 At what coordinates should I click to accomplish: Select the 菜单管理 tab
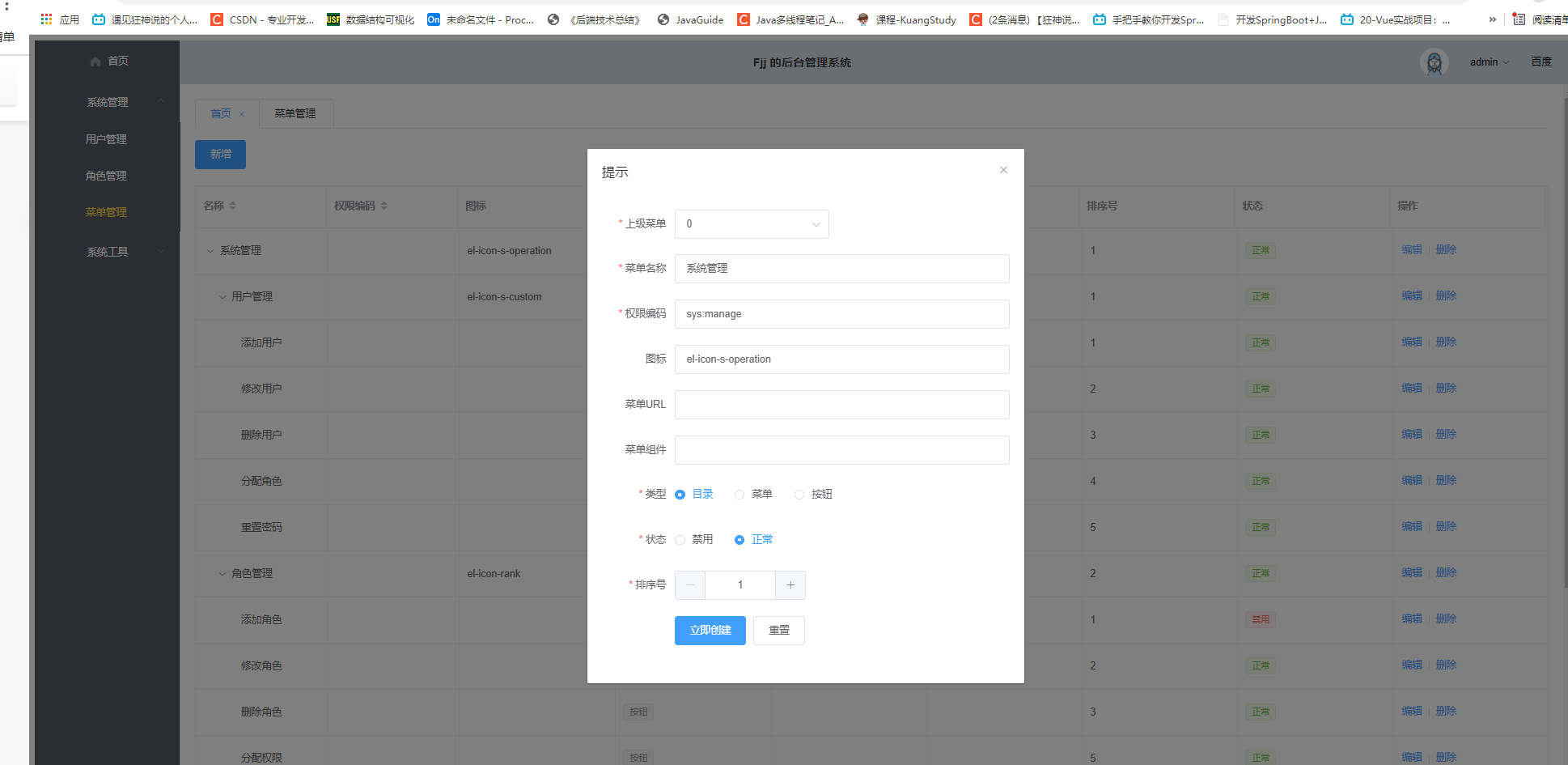coord(296,113)
